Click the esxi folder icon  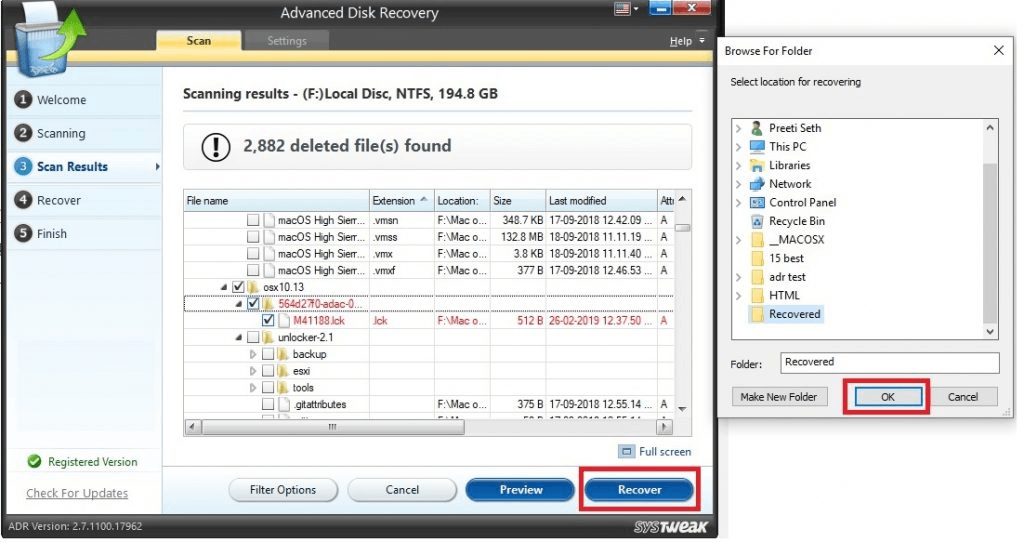pos(283,371)
